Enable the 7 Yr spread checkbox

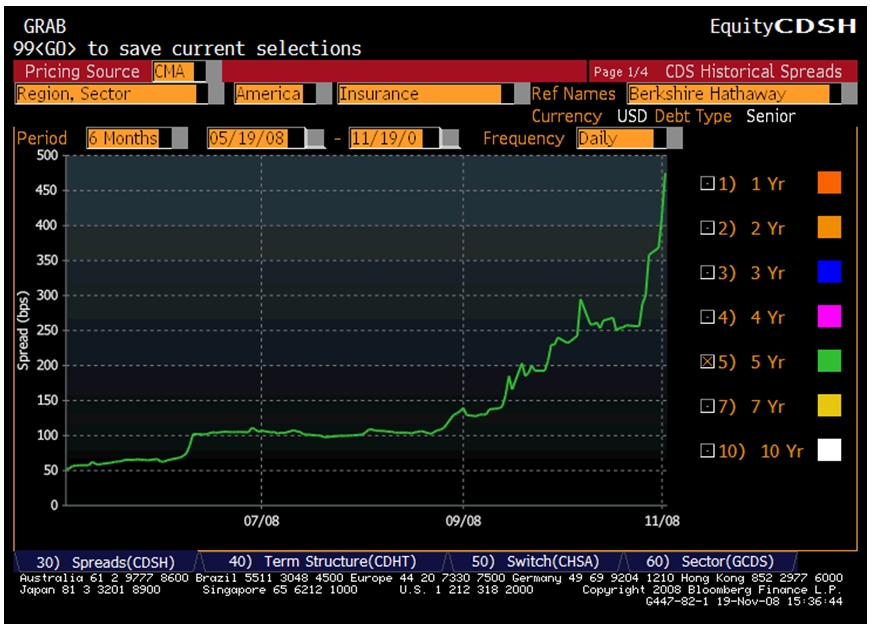[x=707, y=406]
